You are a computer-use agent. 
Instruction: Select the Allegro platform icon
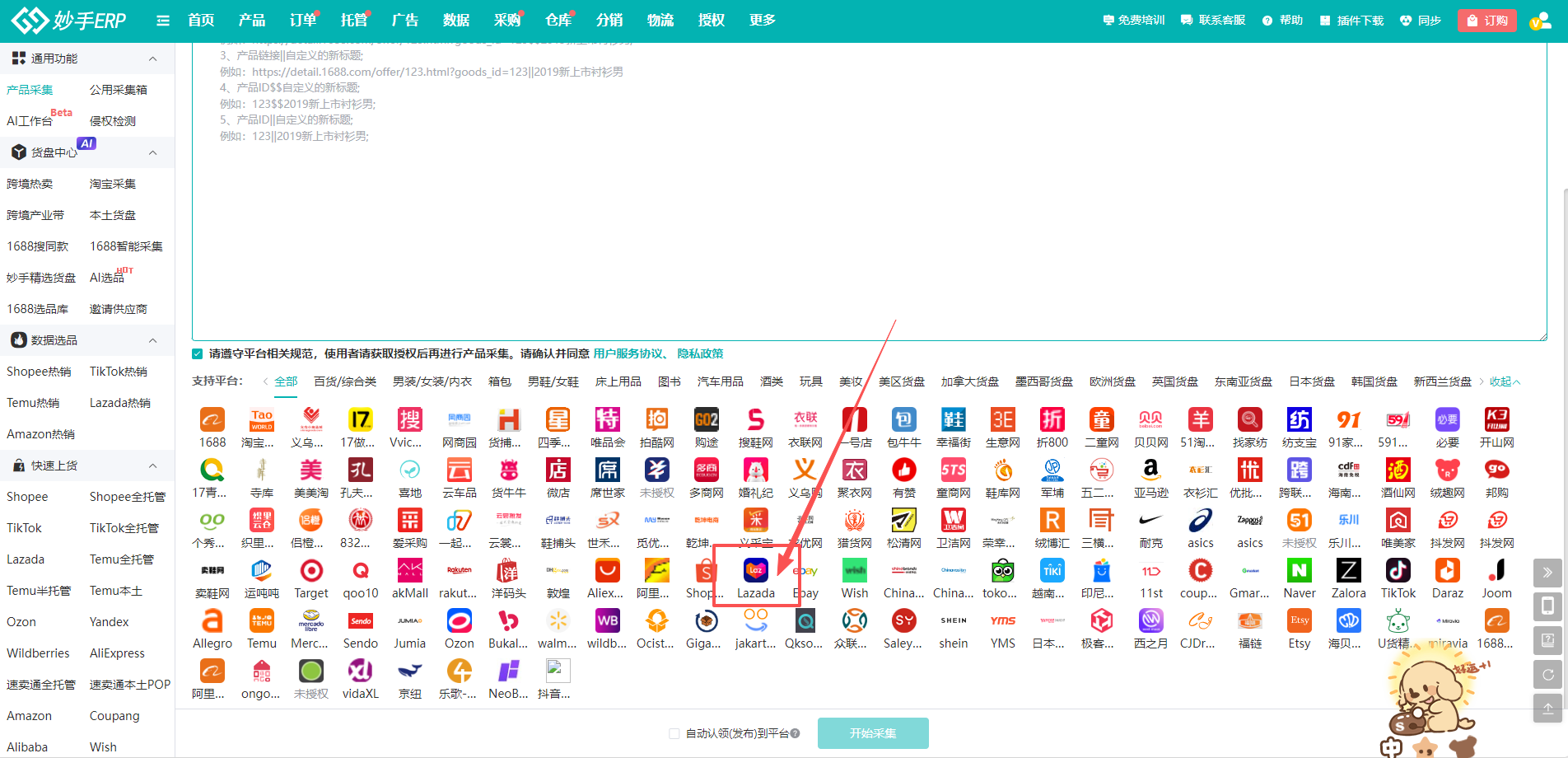click(x=212, y=621)
